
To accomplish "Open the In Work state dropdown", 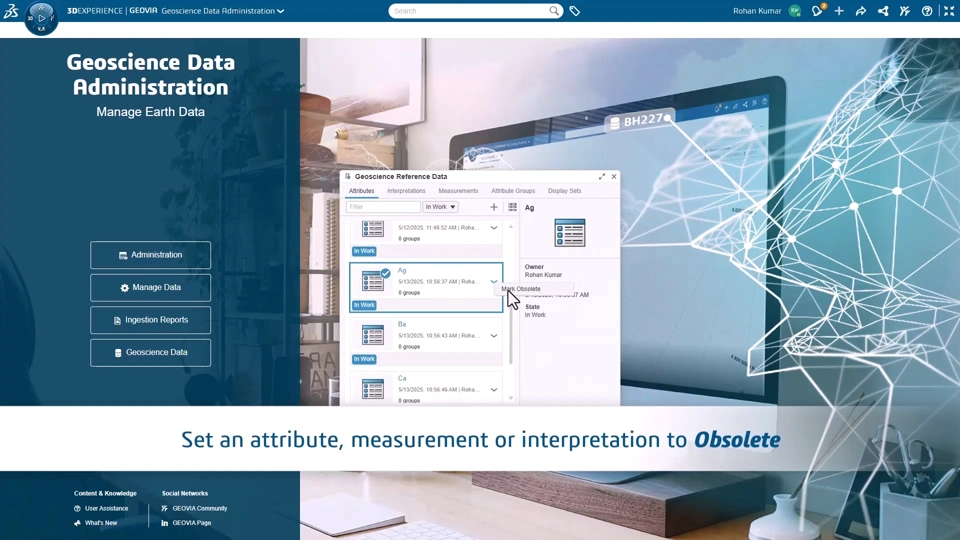I will [440, 207].
